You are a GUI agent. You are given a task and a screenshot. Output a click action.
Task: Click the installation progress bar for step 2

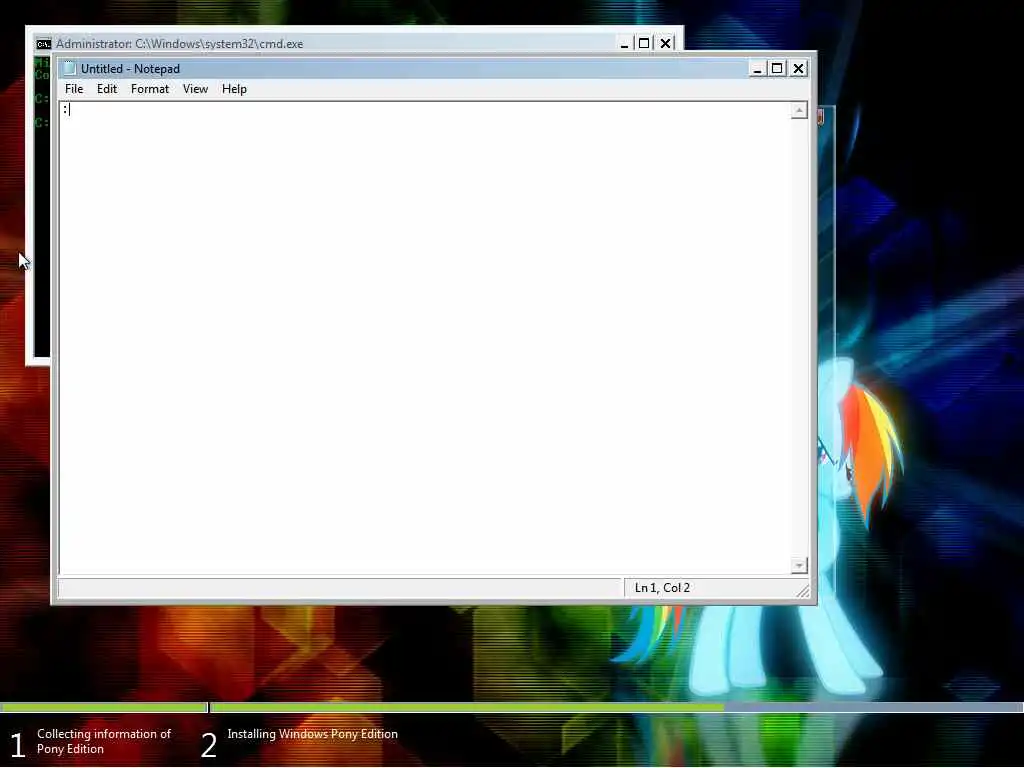click(616, 707)
